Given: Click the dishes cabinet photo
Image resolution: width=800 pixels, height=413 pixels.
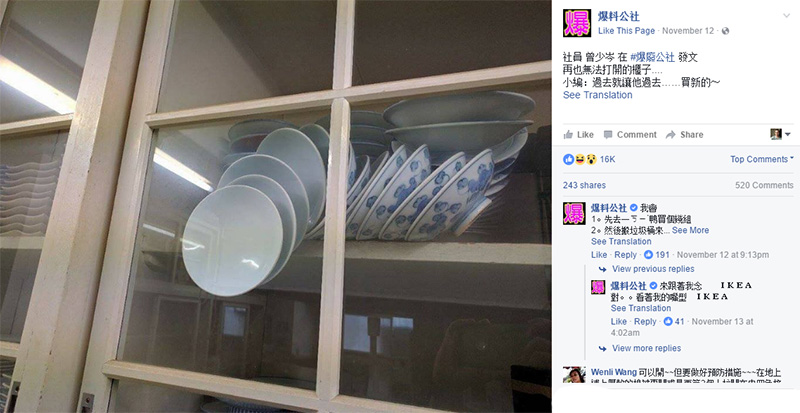Looking at the screenshot, I should [x=276, y=206].
